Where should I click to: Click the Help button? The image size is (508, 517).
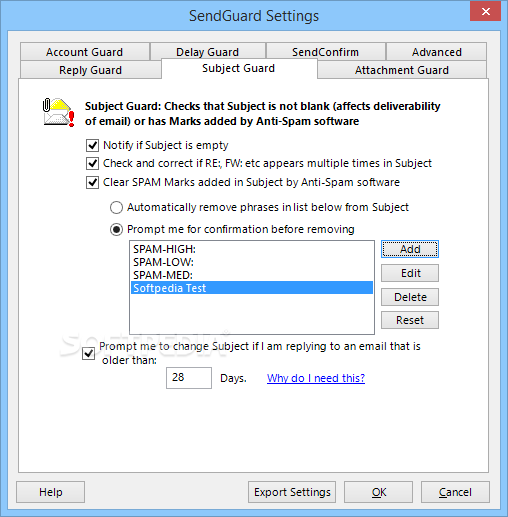point(51,492)
